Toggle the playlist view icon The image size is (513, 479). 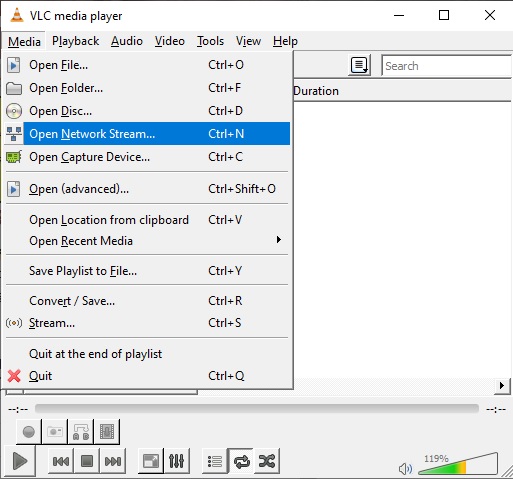click(x=215, y=461)
